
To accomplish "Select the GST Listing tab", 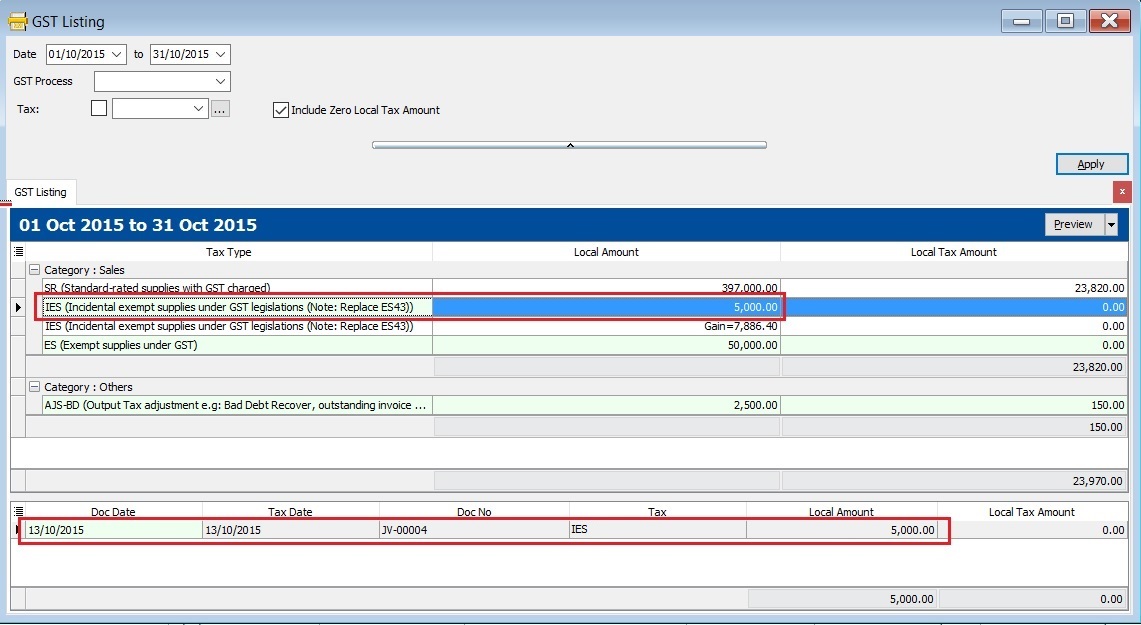I will [x=40, y=191].
